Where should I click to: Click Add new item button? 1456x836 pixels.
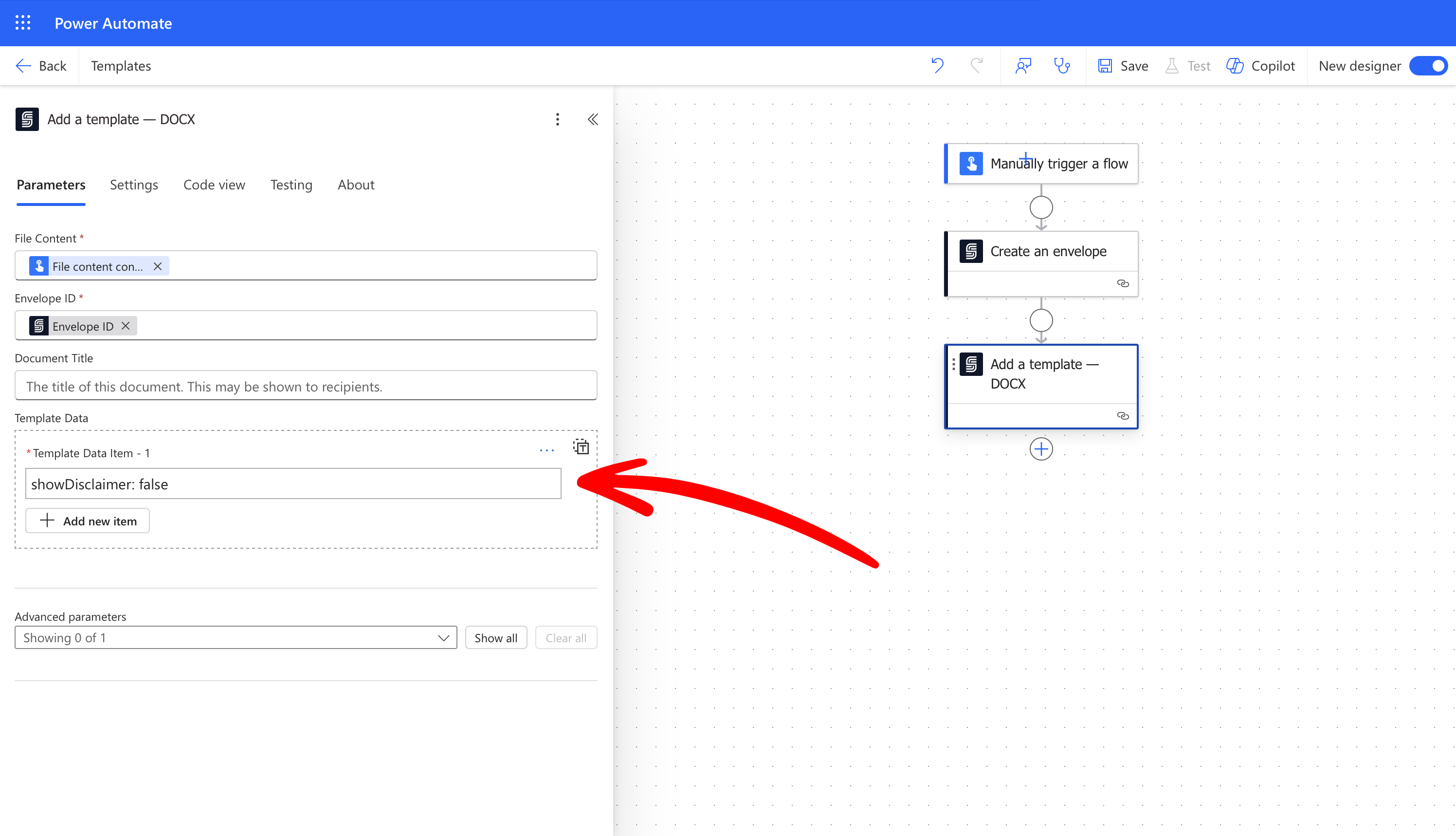pyautogui.click(x=88, y=521)
